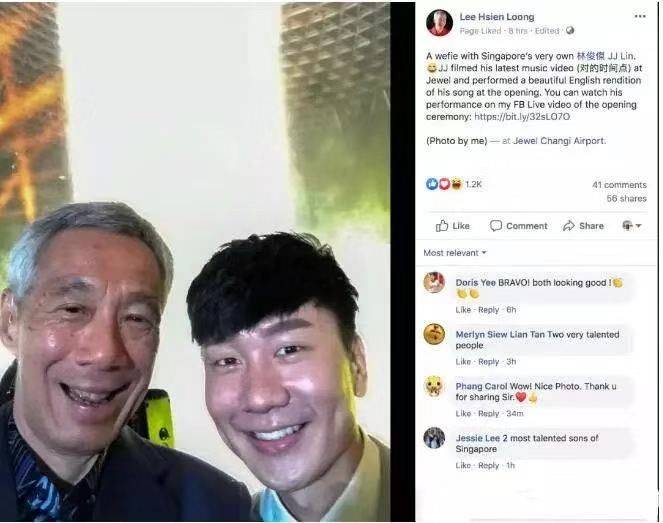The image size is (663, 523).
Task: Reply to Doris Yee's comment
Action: pos(488,310)
